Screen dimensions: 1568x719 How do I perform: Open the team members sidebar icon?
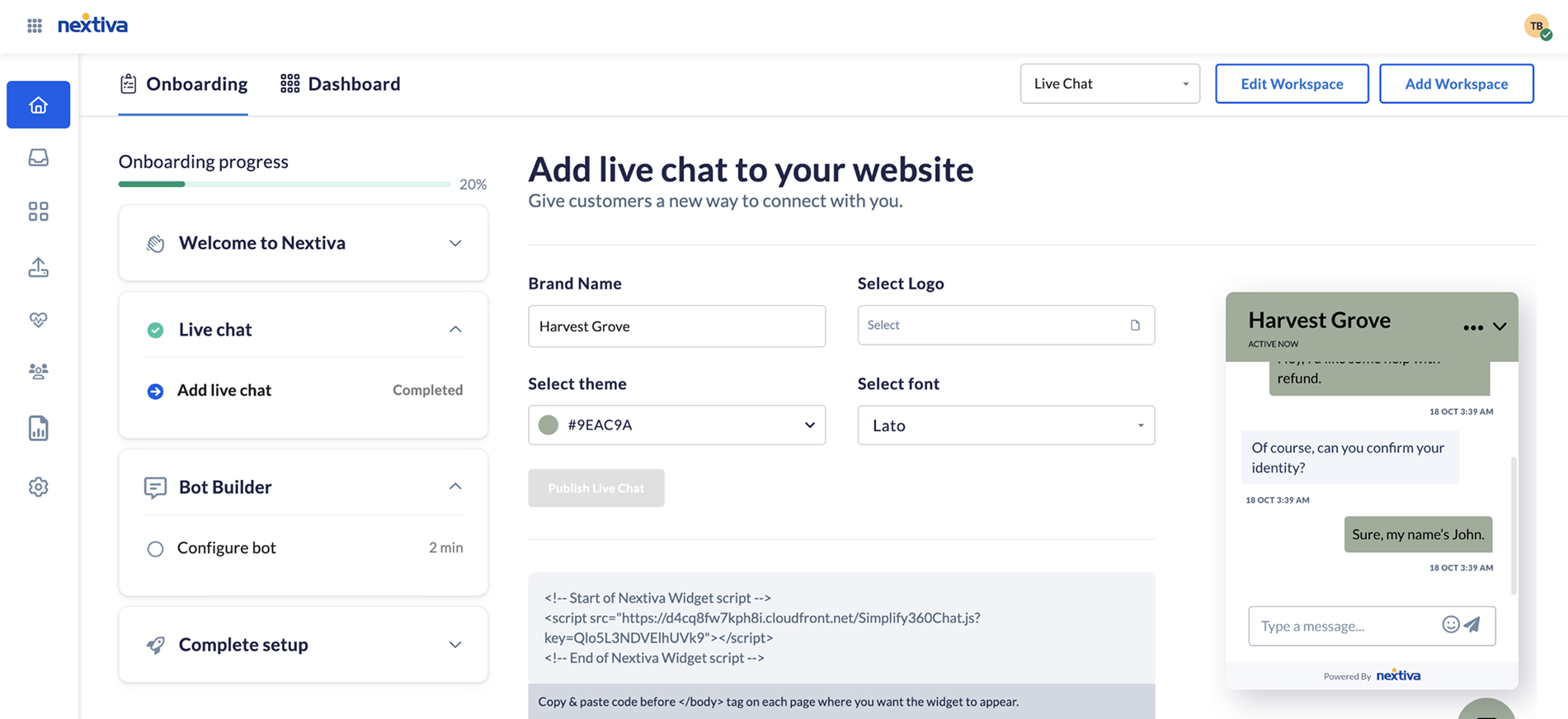click(38, 371)
